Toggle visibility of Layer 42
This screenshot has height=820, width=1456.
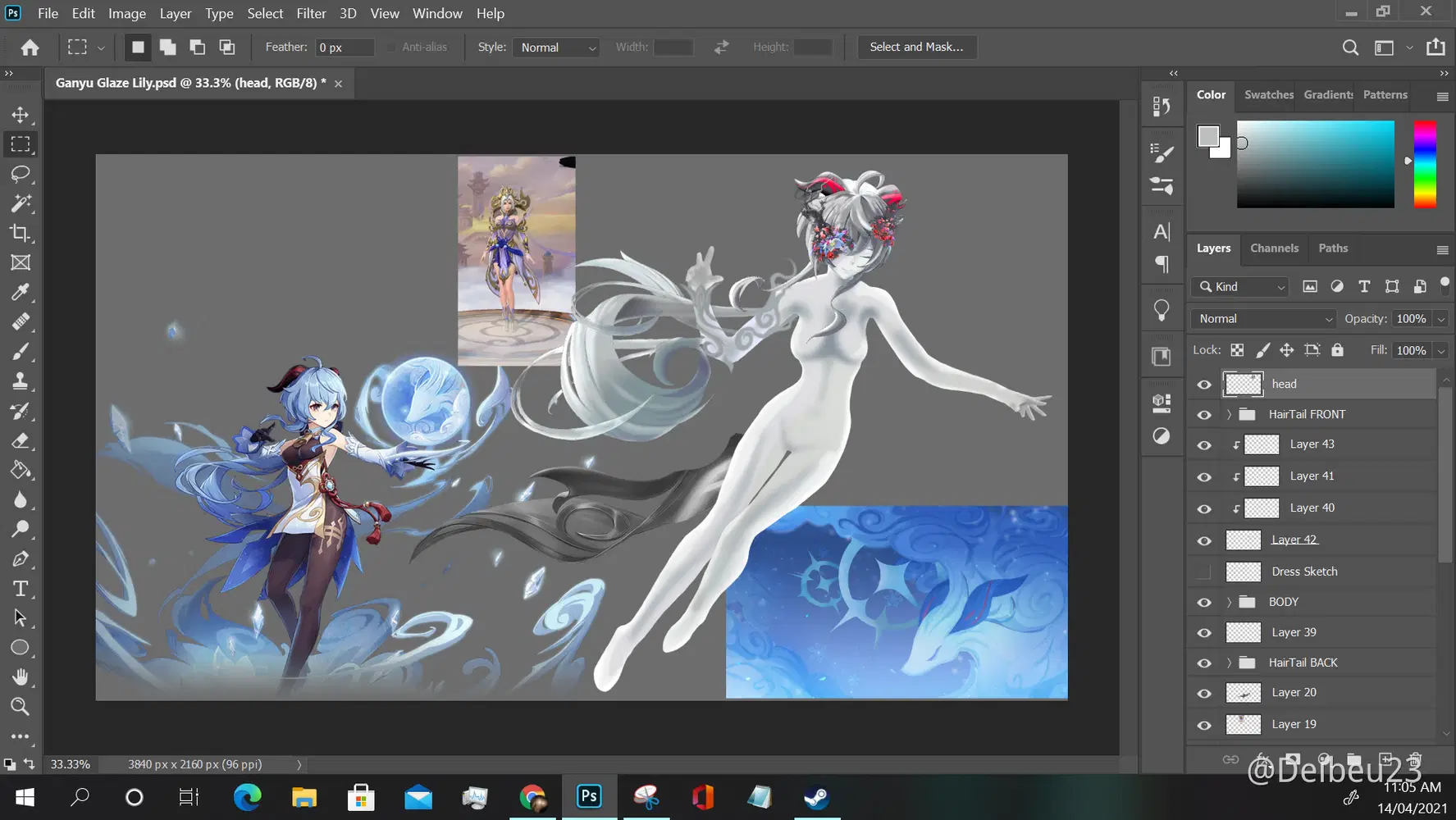[x=1204, y=540]
